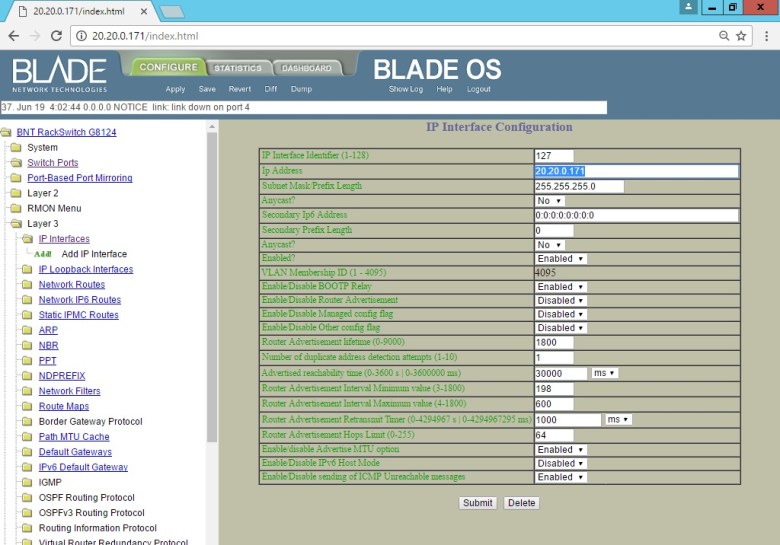
Task: Open Enable/Disable IPv6 Host Mode dropdown
Action: tap(561, 464)
